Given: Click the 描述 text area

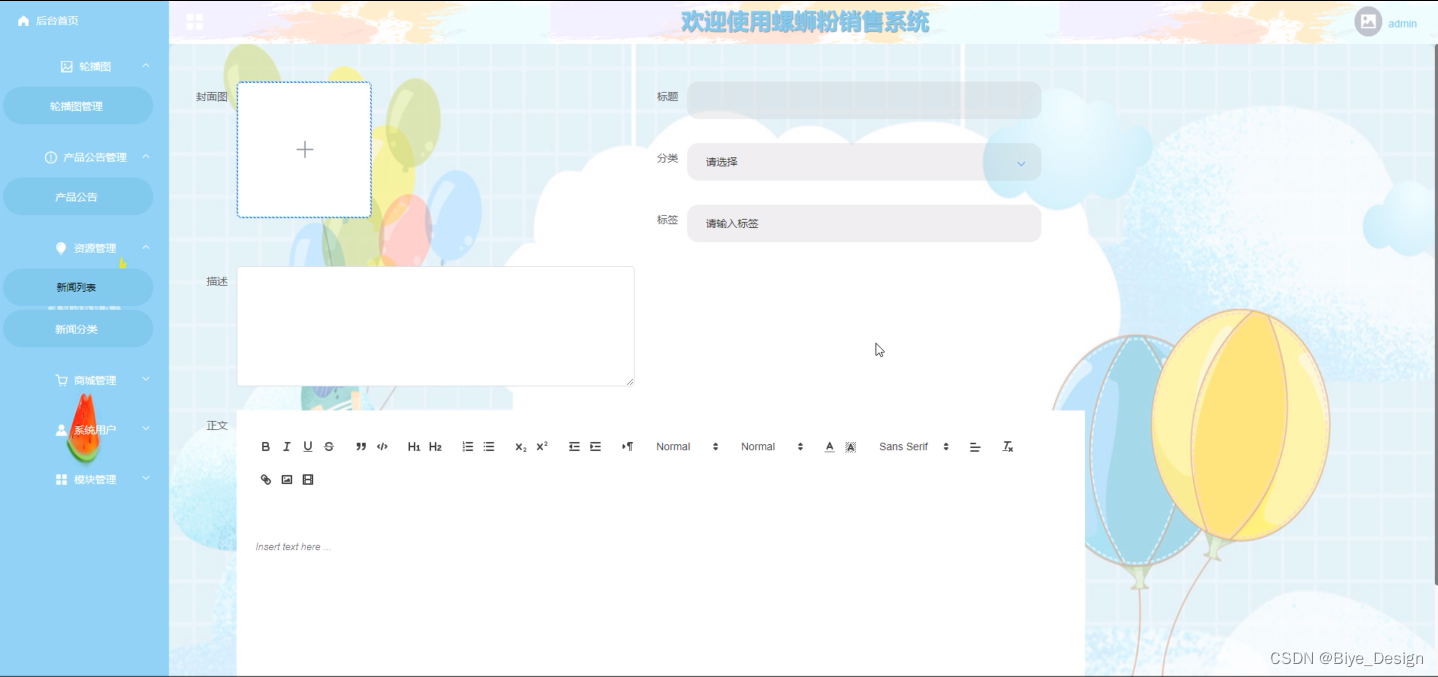Looking at the screenshot, I should click(x=436, y=326).
